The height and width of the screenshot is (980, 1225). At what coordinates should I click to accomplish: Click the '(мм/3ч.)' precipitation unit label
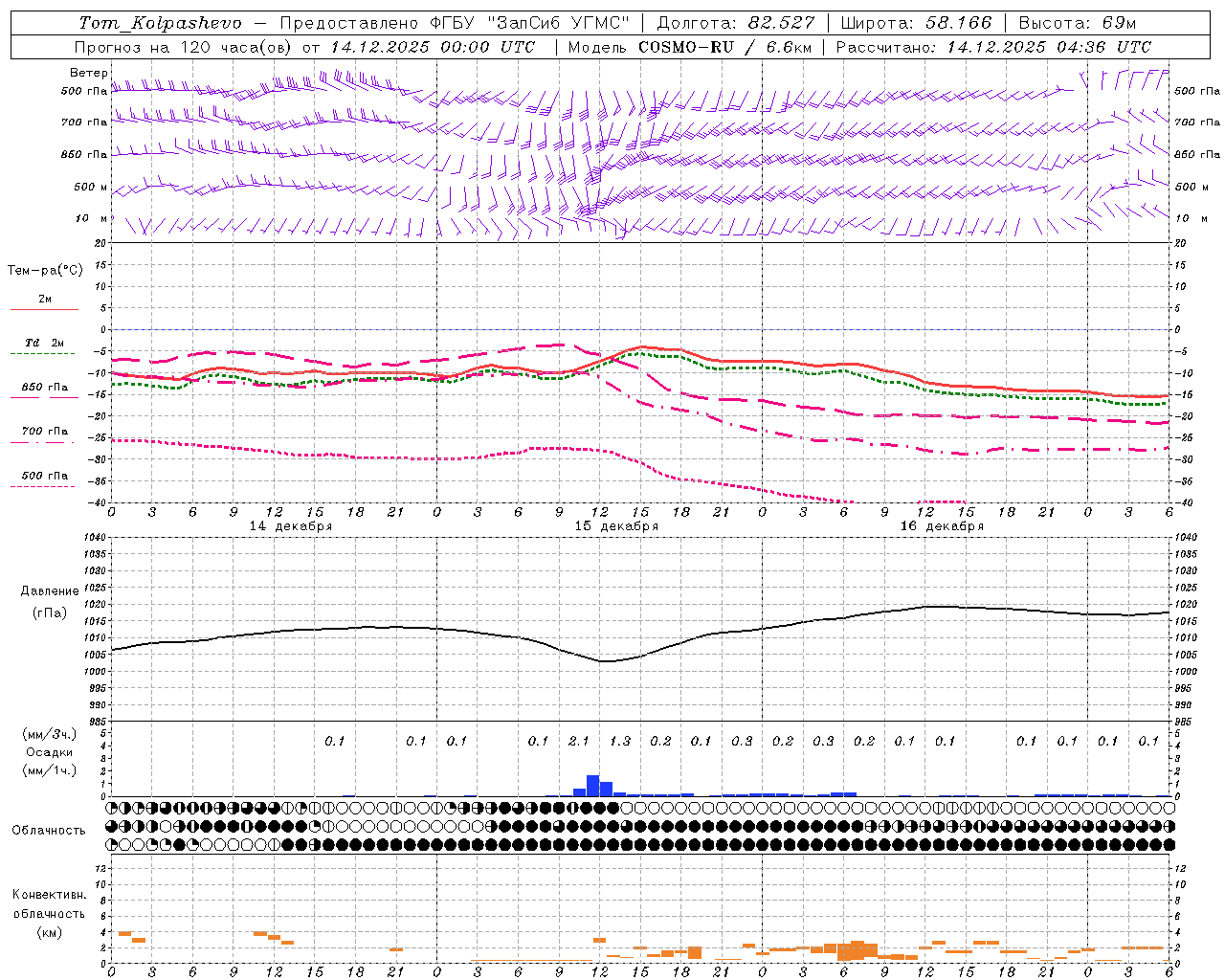[50, 734]
